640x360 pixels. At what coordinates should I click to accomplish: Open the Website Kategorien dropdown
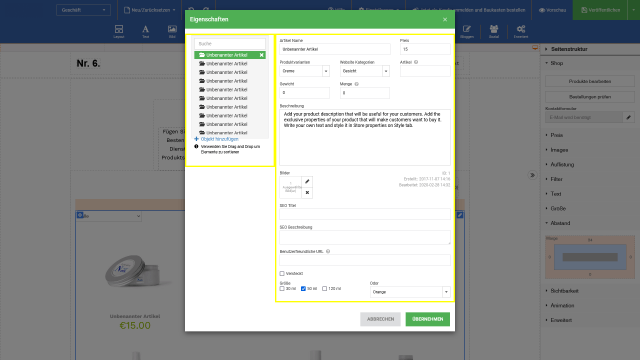click(x=364, y=71)
